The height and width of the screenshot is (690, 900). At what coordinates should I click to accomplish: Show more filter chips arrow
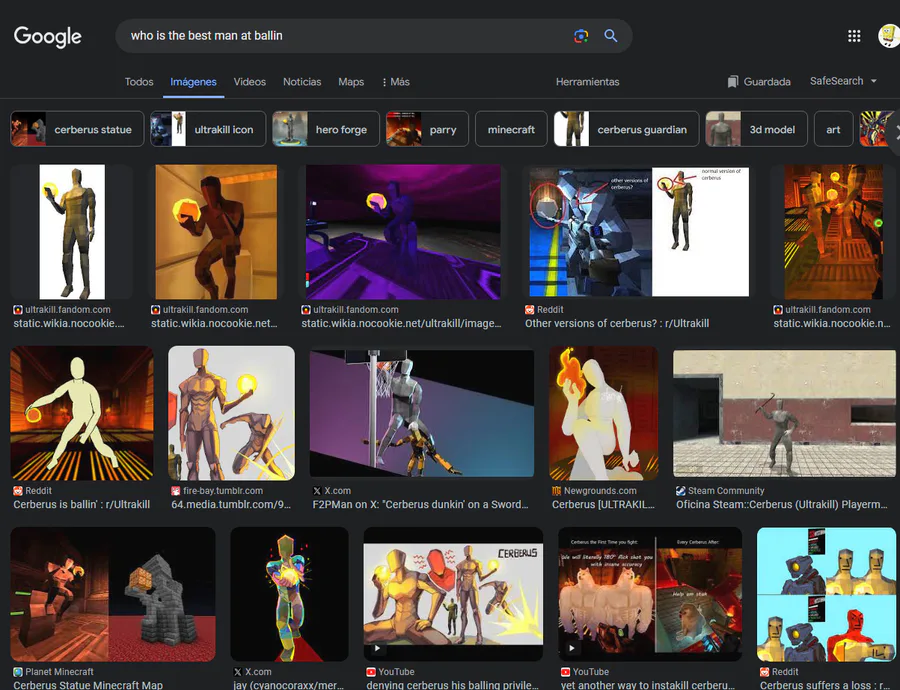click(x=894, y=133)
